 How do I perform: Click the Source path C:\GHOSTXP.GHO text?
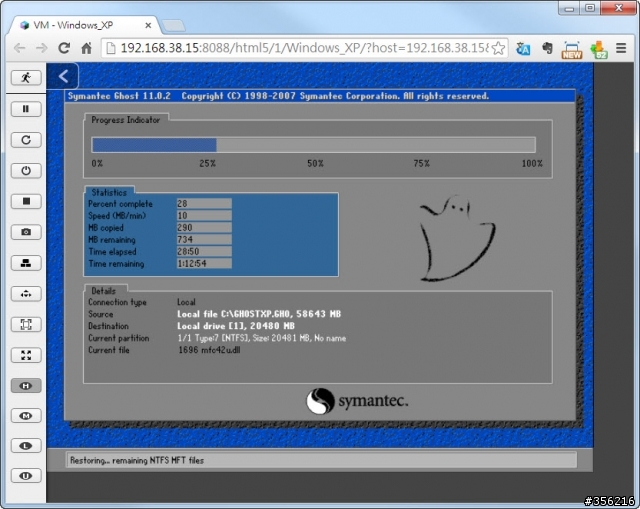259,314
